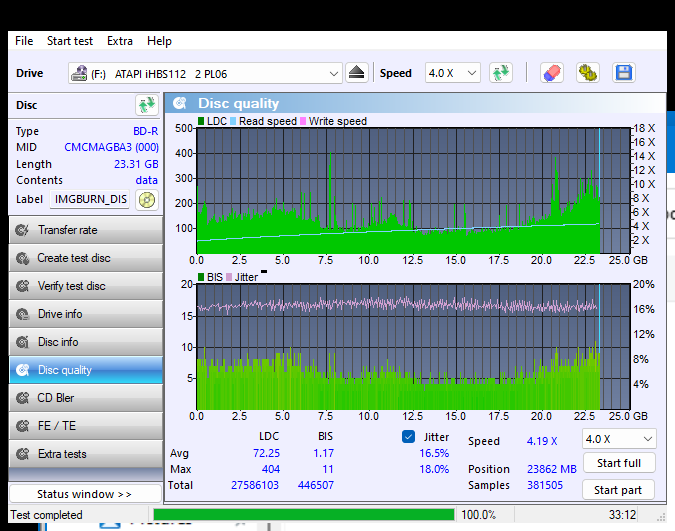Click the BIS legend swatch

coord(201,277)
